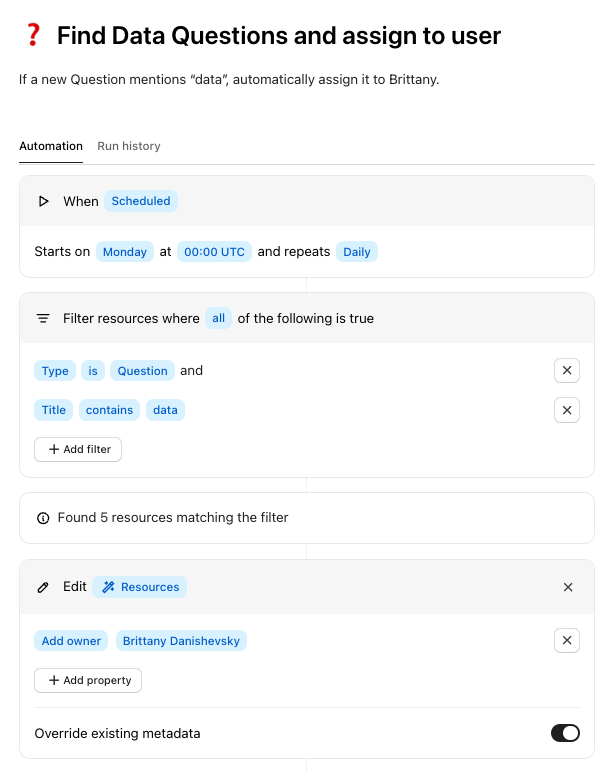Click the info icon by Found 5 resources

point(43,518)
